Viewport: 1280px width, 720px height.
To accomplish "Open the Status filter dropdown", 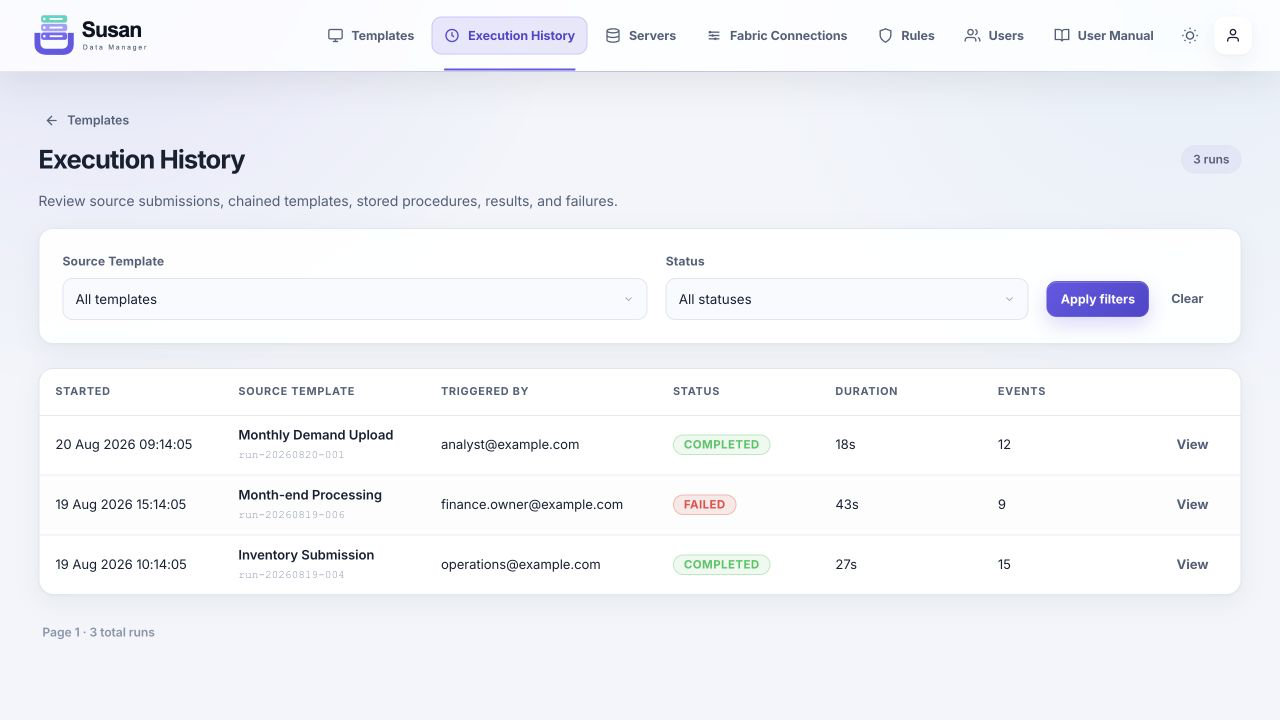I will [847, 299].
